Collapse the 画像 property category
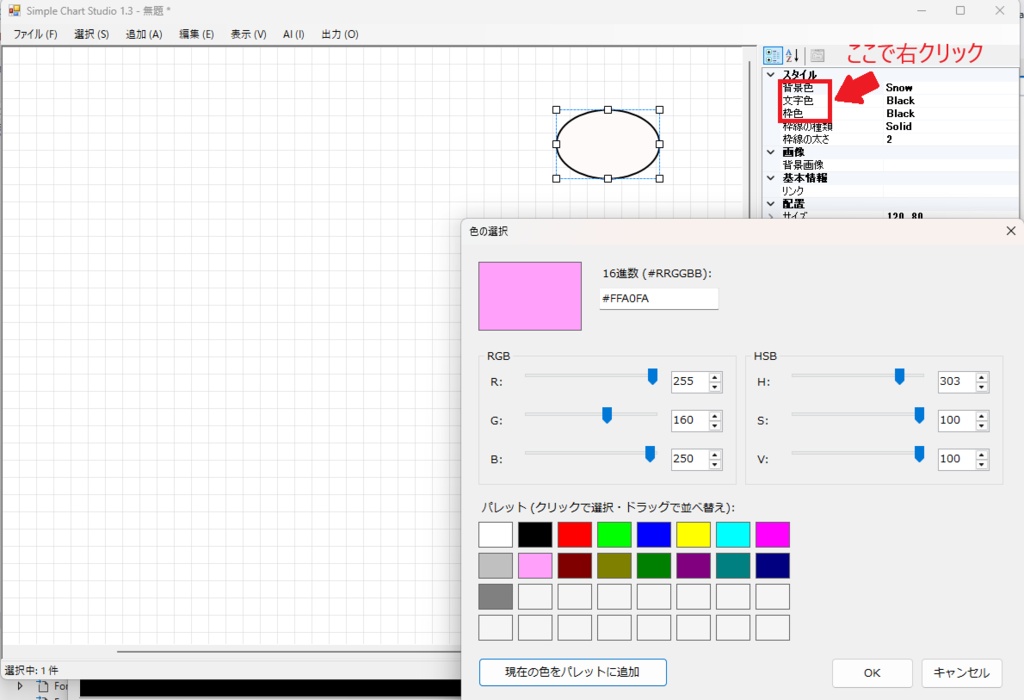The height and width of the screenshot is (700, 1024). coord(771,152)
